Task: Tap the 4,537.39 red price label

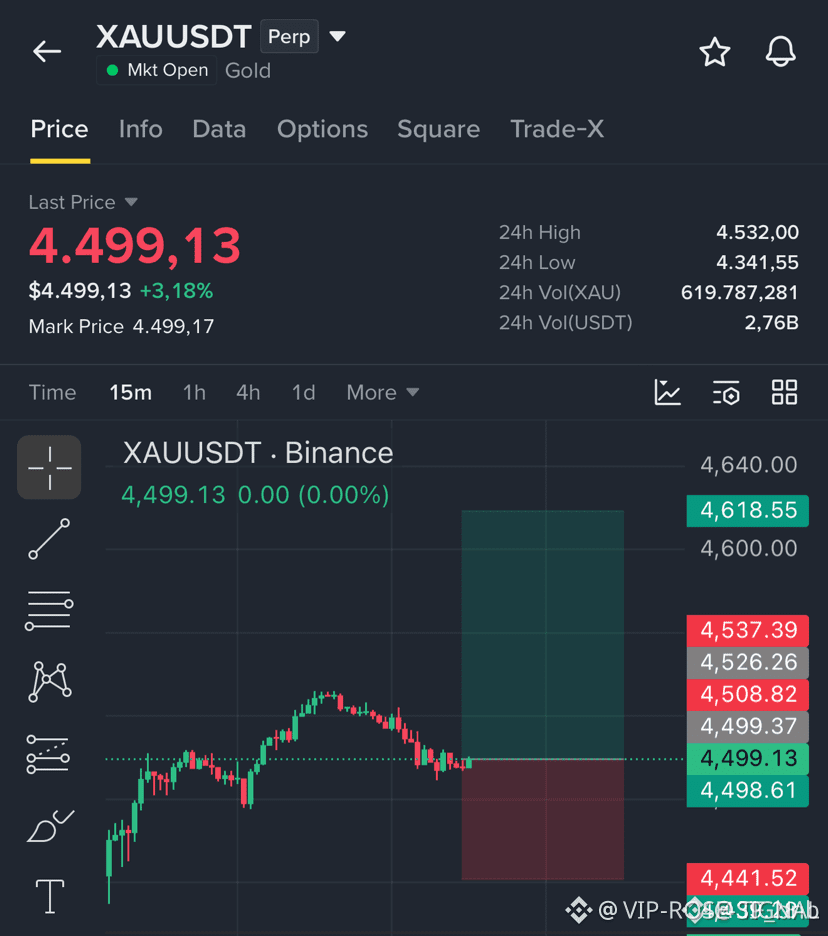Action: point(748,630)
